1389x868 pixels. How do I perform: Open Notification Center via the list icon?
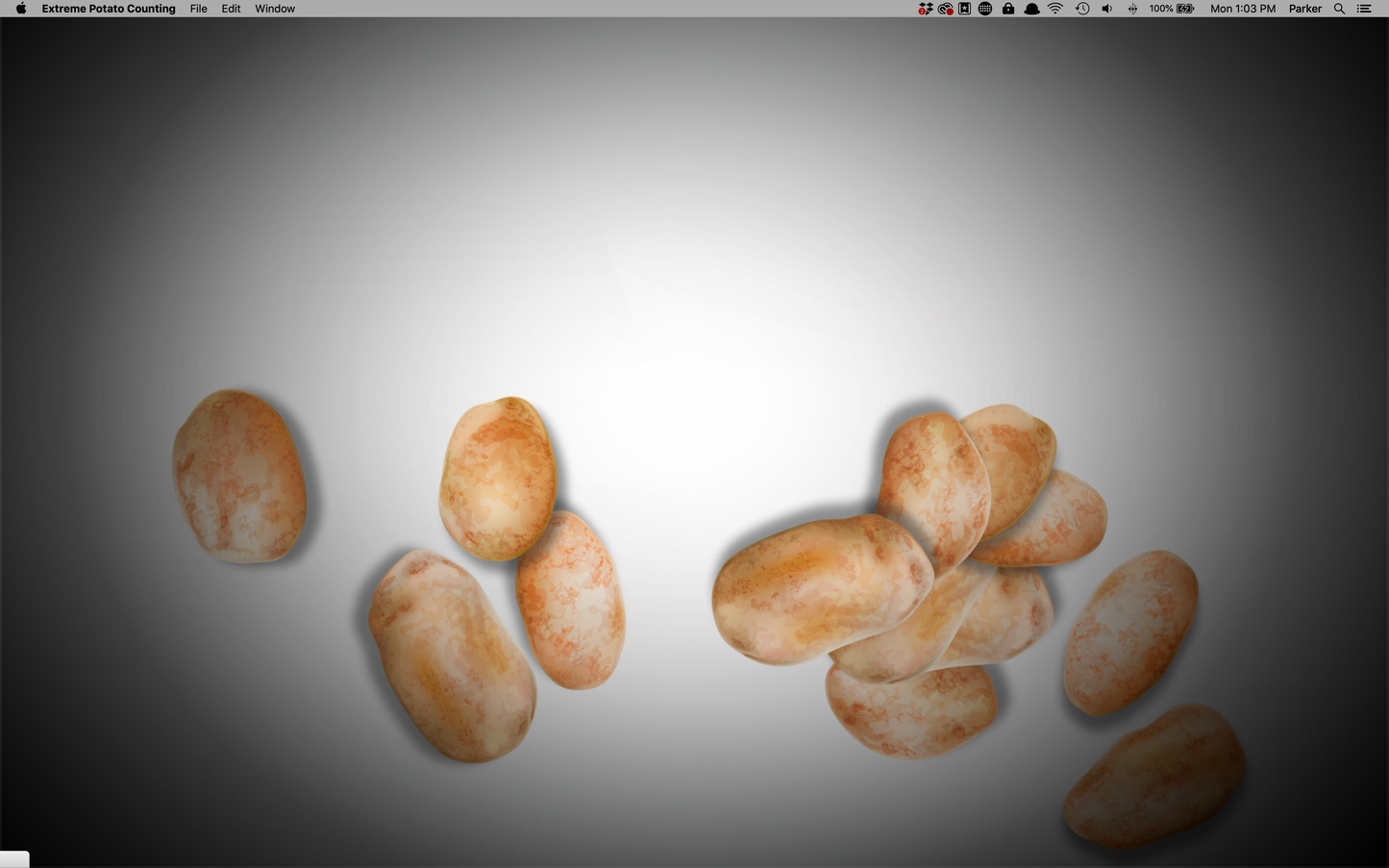pyautogui.click(x=1364, y=9)
